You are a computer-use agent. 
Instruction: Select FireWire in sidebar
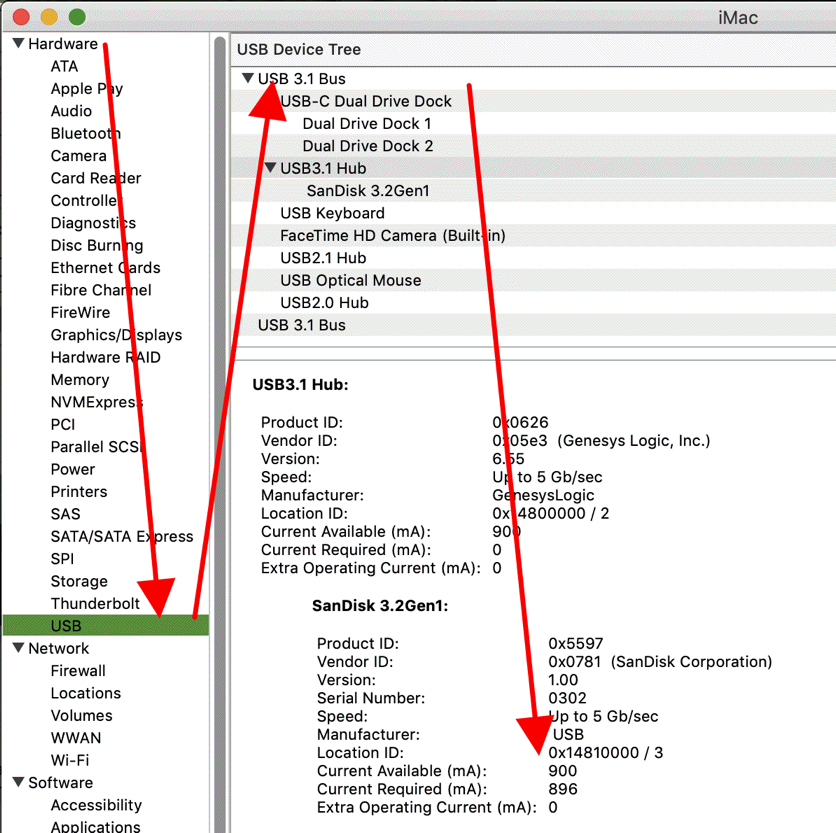point(81,313)
